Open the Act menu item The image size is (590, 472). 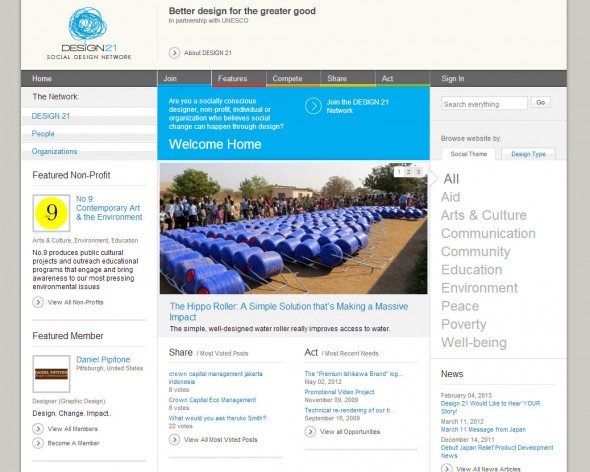pyautogui.click(x=403, y=79)
